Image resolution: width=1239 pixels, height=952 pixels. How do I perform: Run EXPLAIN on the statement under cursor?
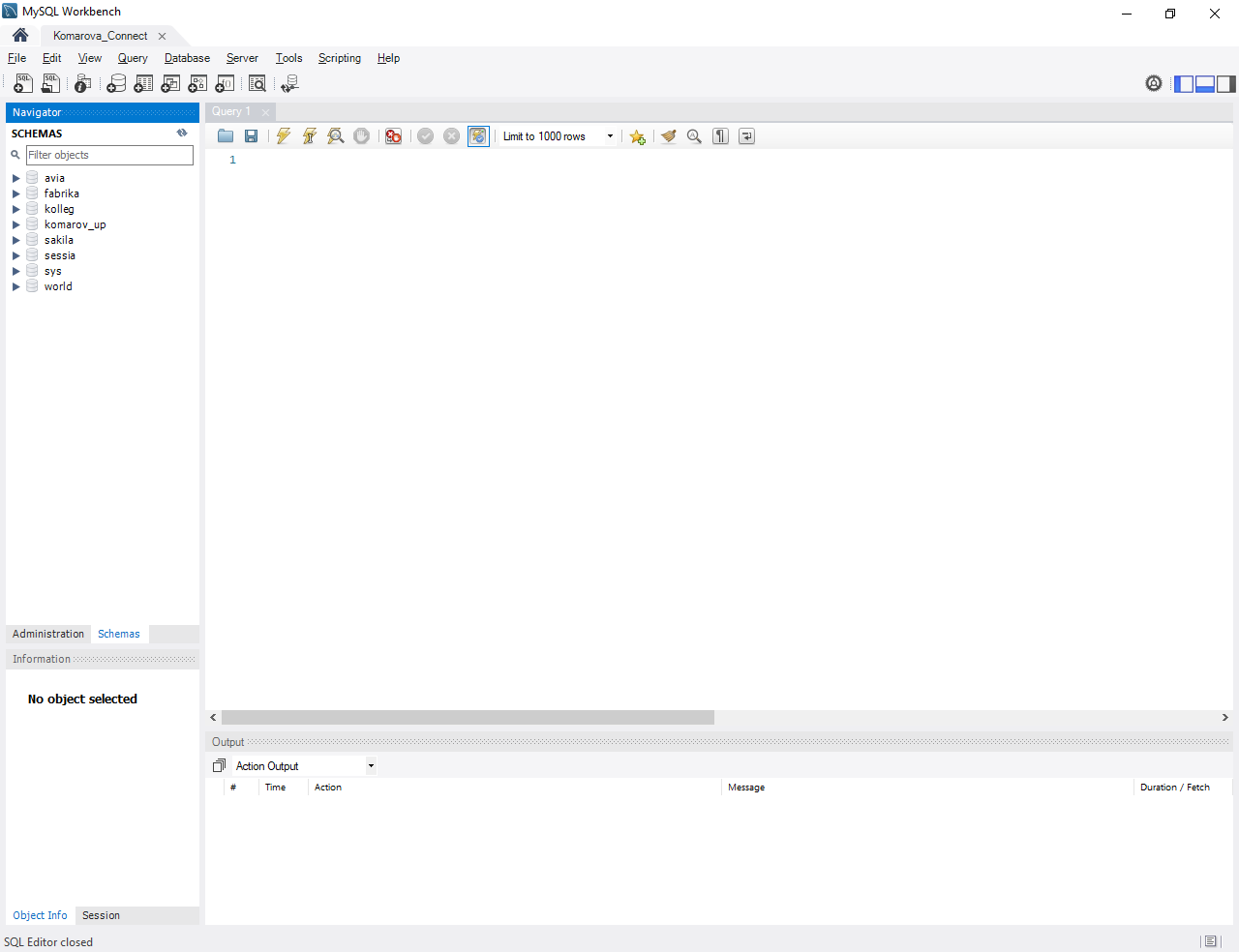(x=336, y=136)
